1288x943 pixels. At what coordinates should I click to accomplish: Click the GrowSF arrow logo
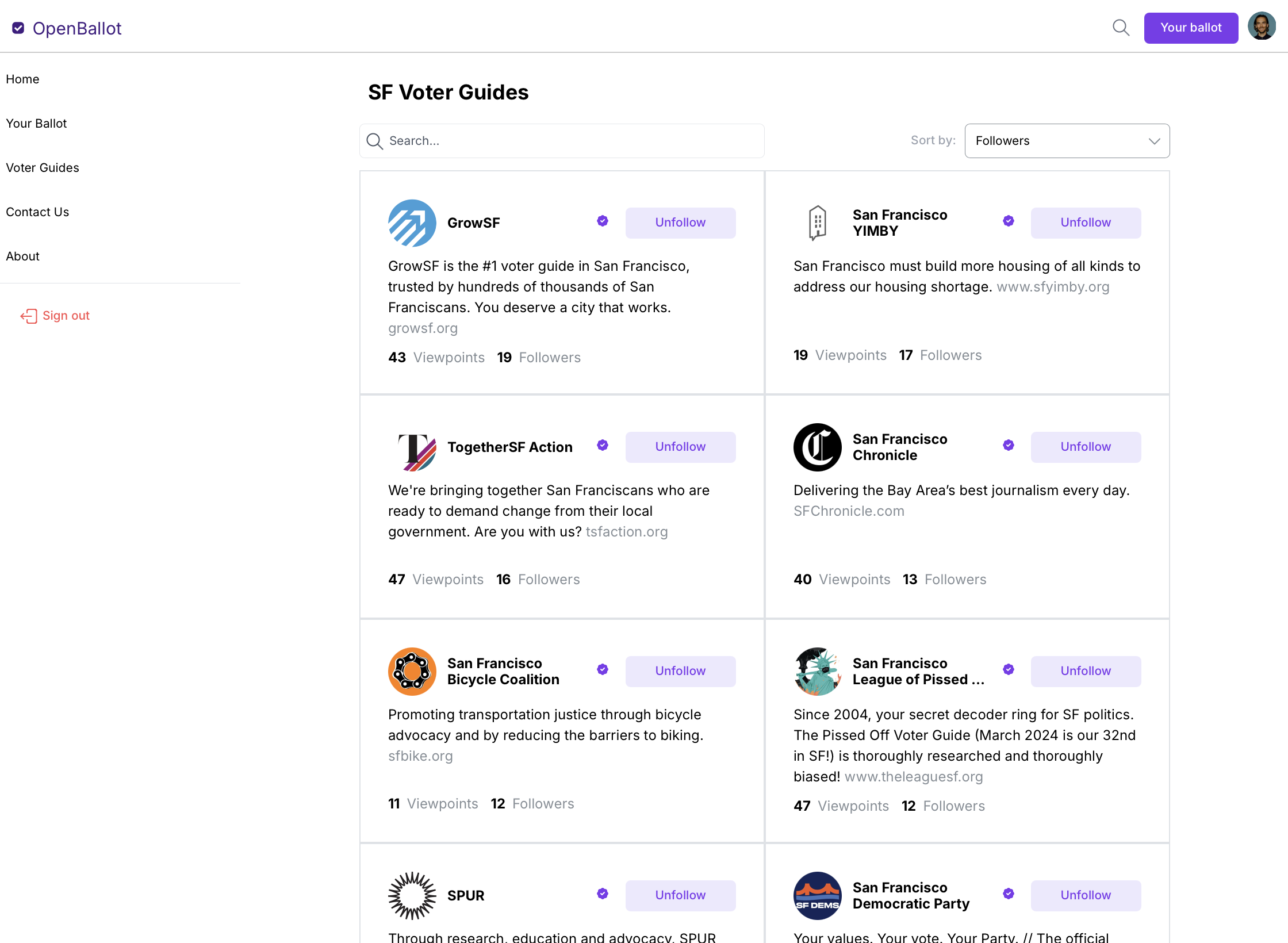[x=412, y=223]
